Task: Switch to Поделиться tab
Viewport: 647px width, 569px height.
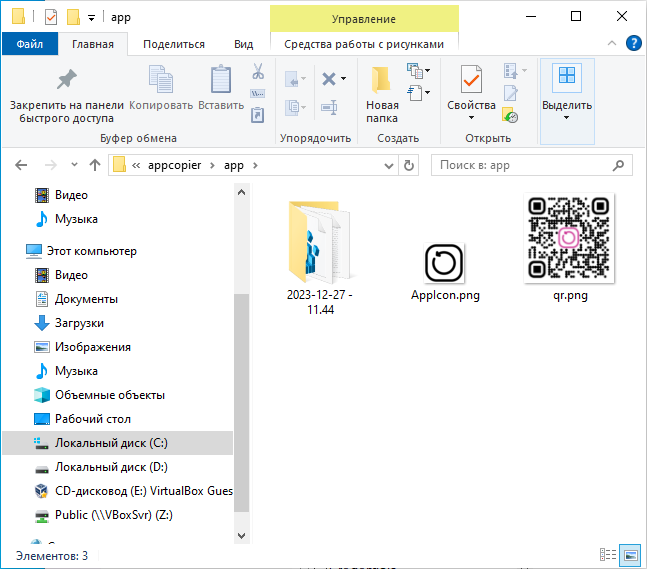Action: (174, 44)
